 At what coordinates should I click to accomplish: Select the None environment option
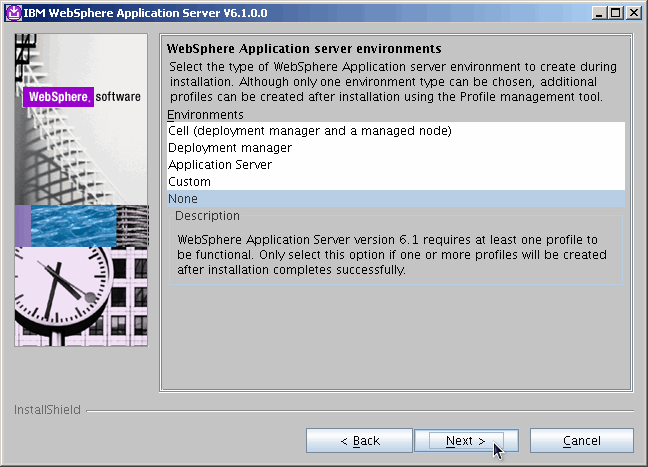(x=183, y=199)
